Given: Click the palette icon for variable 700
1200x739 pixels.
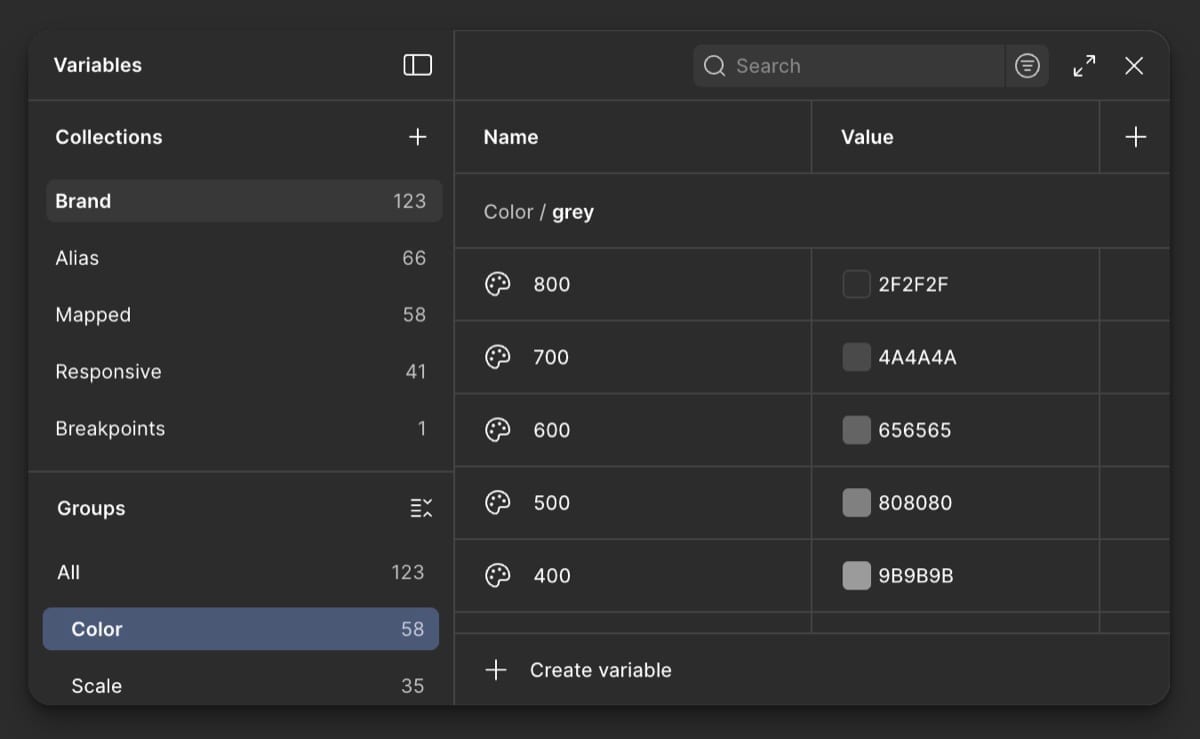Looking at the screenshot, I should tap(497, 357).
